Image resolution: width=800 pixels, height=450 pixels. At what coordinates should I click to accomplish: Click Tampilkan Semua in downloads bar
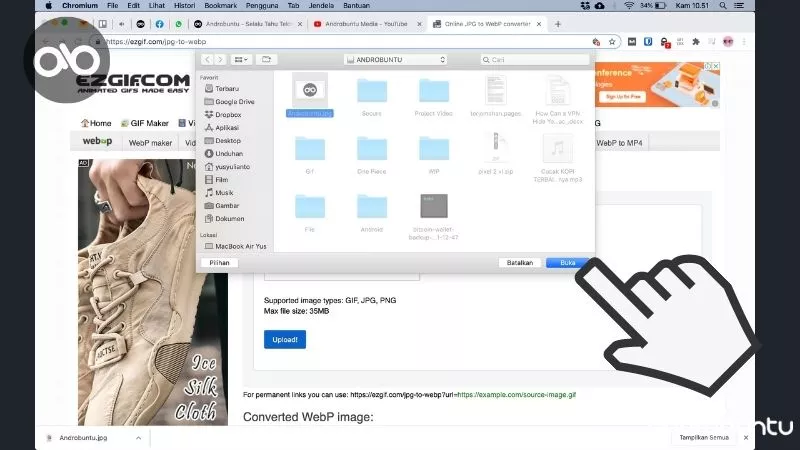[704, 438]
